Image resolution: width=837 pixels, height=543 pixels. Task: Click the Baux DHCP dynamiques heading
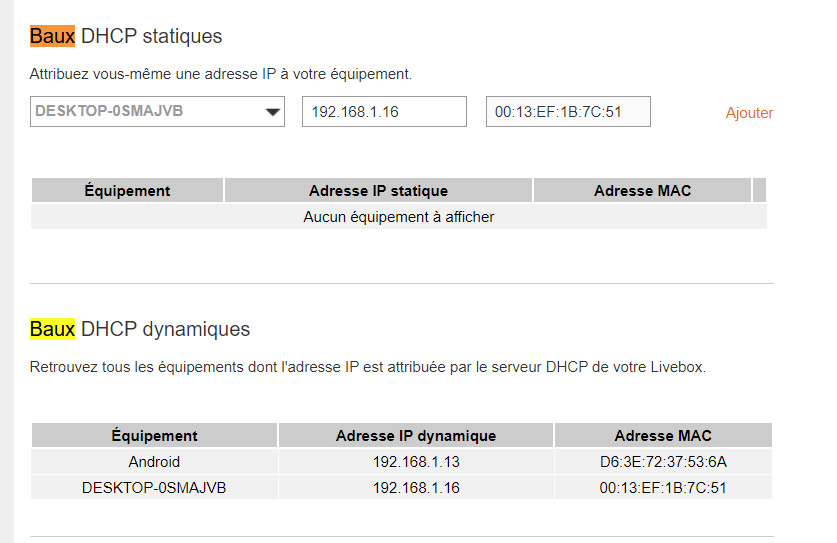point(140,329)
